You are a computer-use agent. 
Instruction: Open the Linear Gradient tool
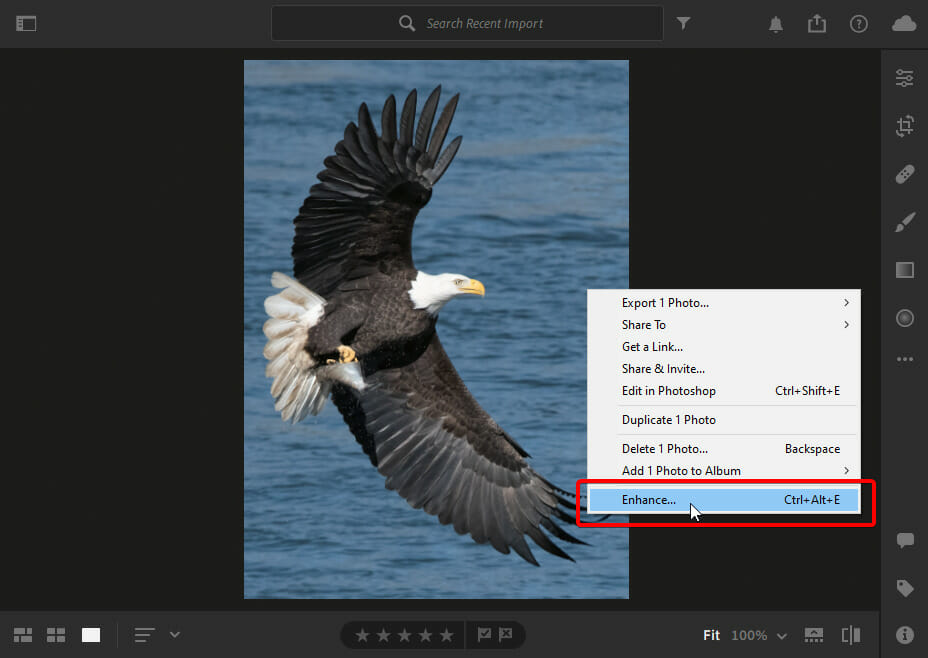[x=904, y=270]
